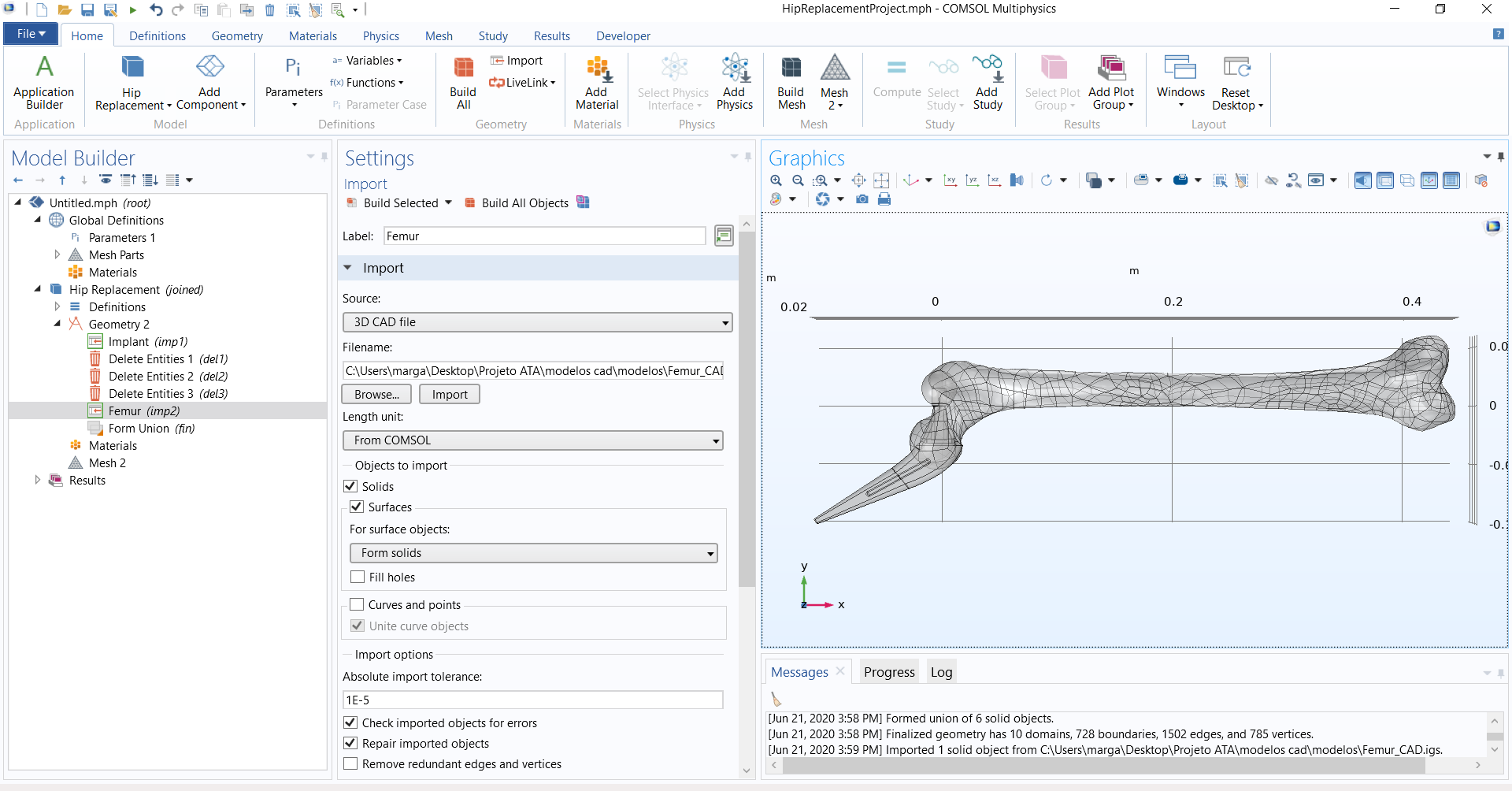Open the Log tab

941,672
